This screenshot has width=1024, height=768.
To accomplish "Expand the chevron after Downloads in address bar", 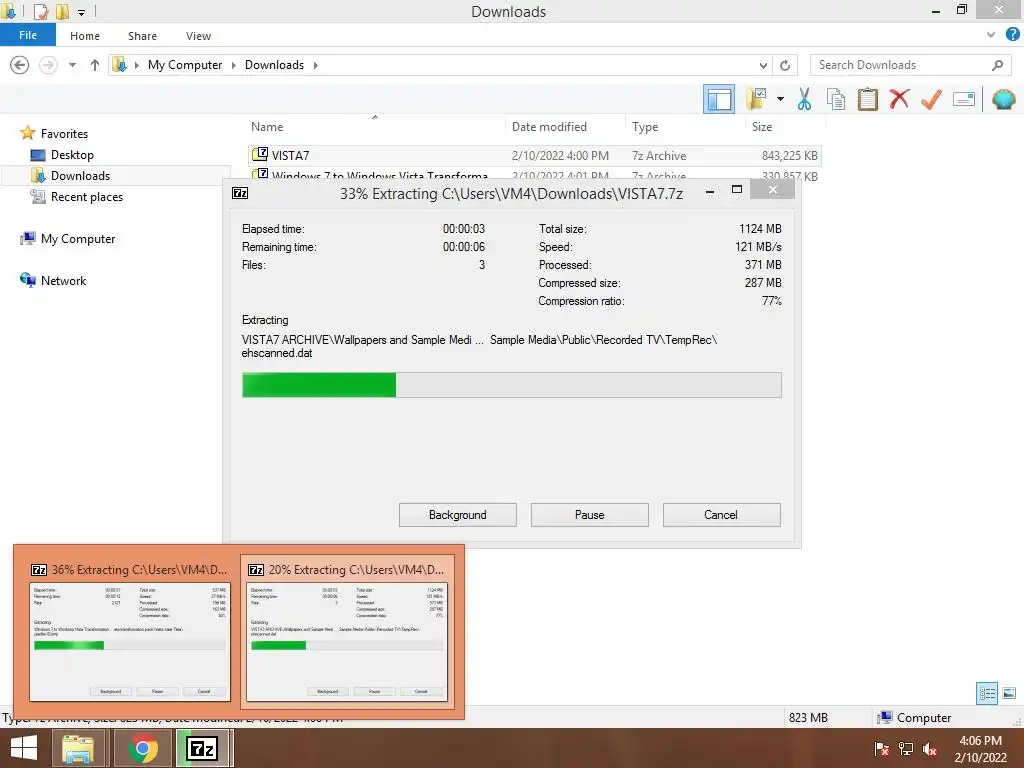I will (315, 65).
